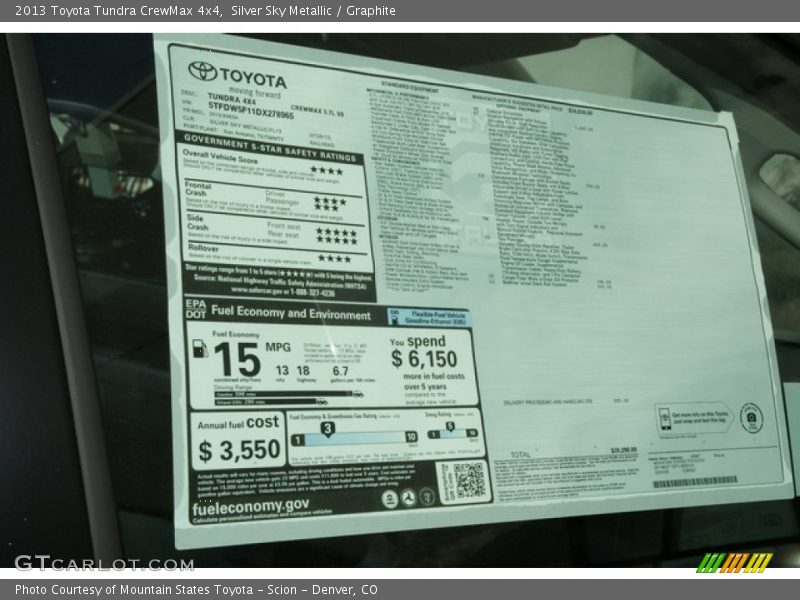
Task: Click the 'STANDARD EQUIPMENT' column heading
Action: [409, 86]
